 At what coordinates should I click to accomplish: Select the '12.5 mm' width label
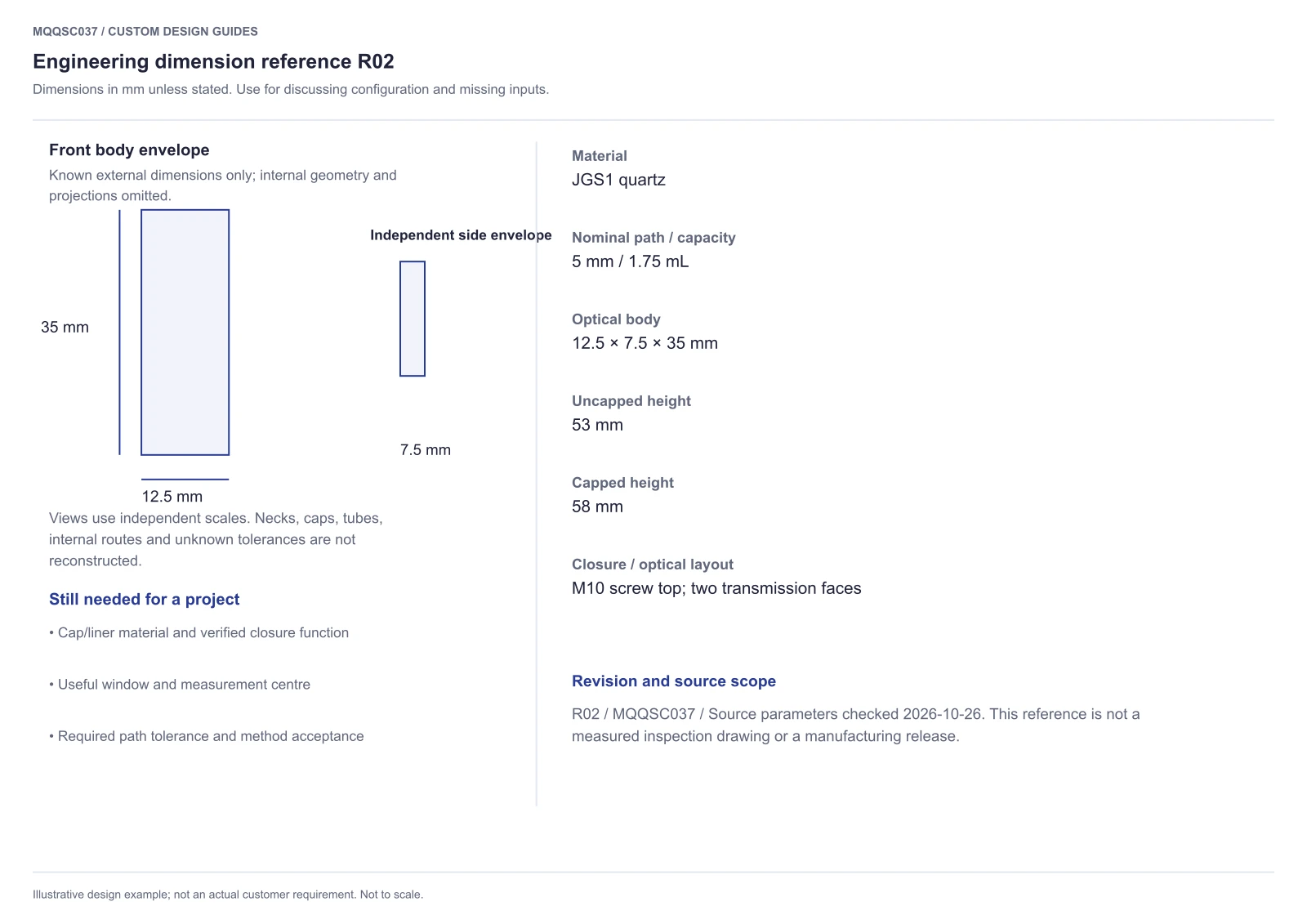[x=172, y=496]
